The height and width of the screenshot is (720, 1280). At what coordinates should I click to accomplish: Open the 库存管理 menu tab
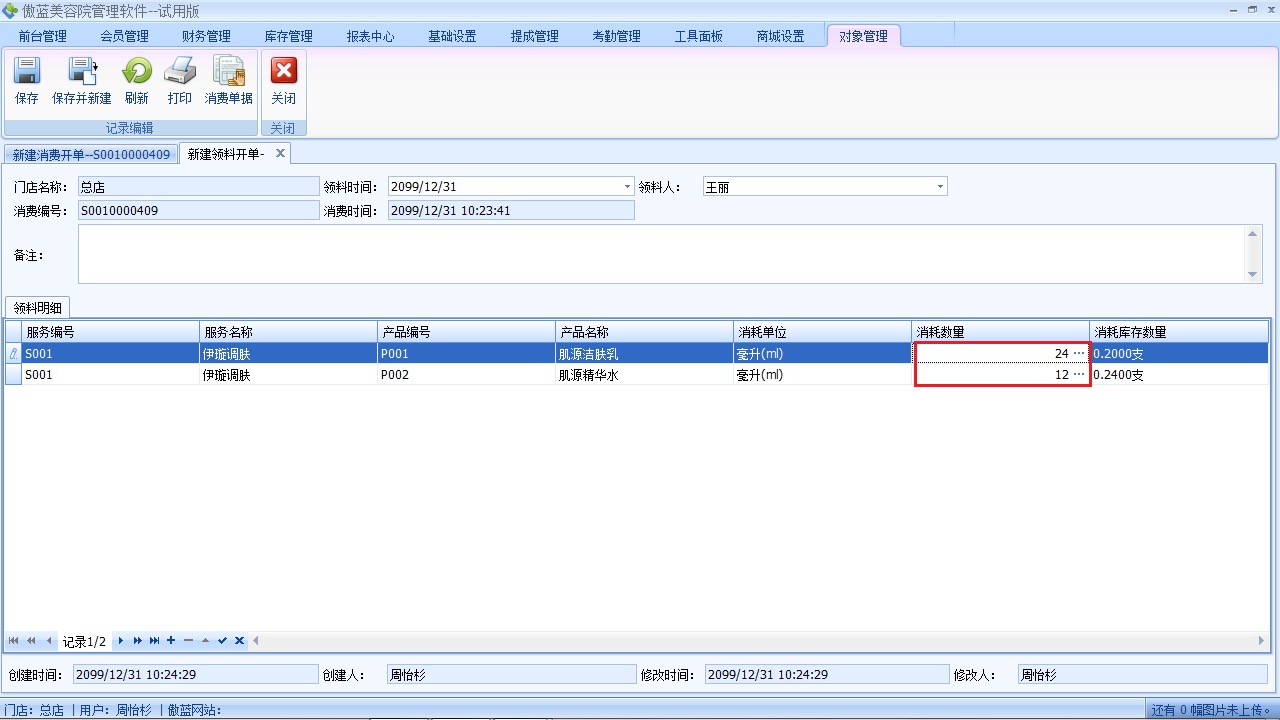289,36
